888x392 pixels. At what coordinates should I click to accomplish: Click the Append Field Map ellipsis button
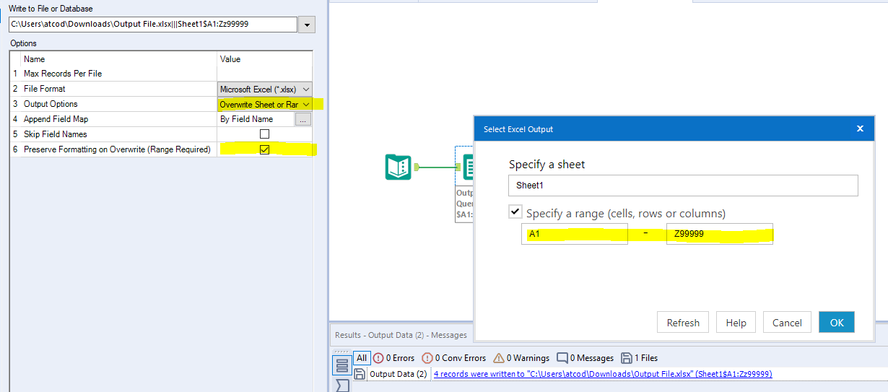tap(303, 120)
